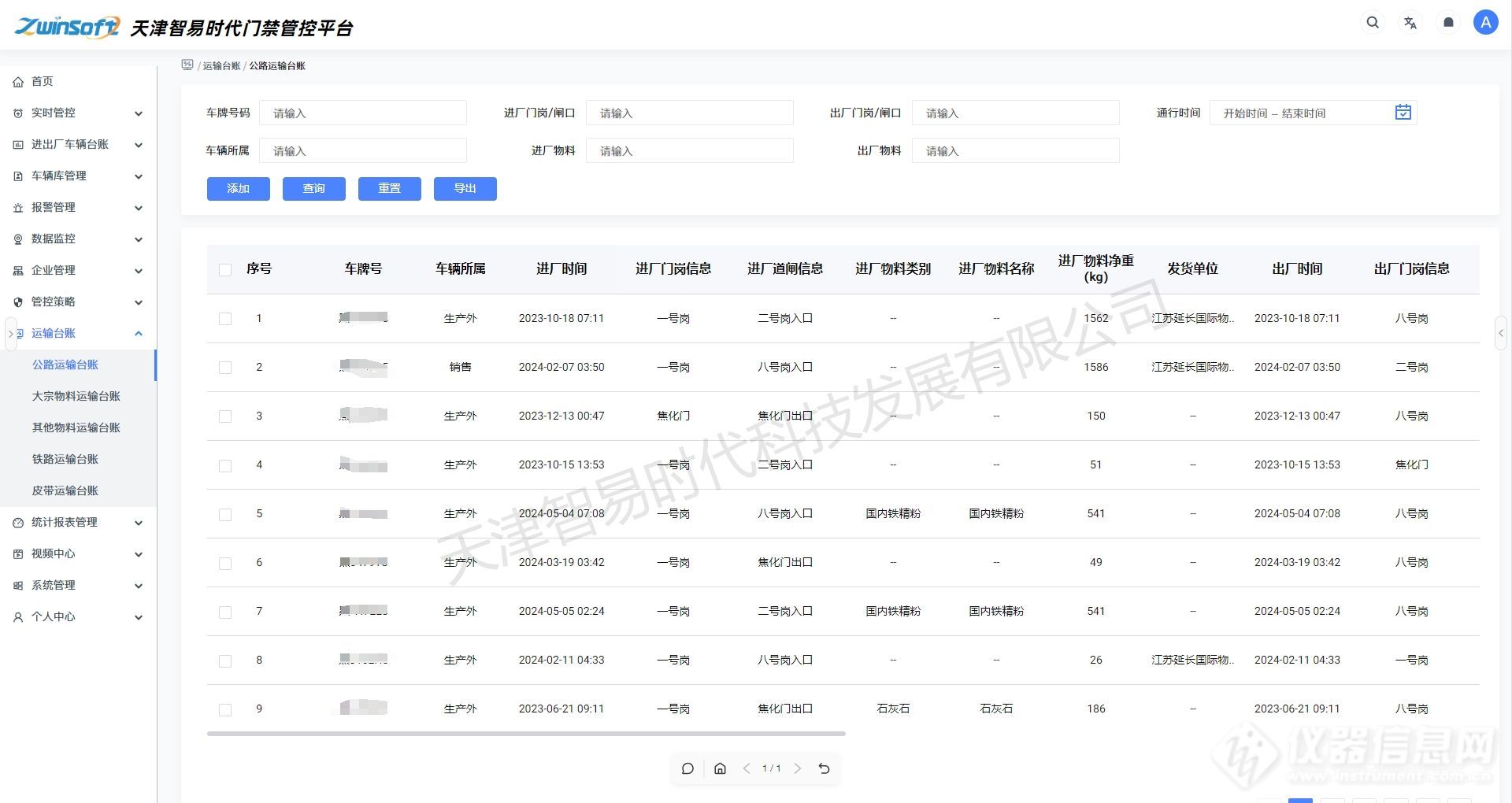
Task: Expand the 统计报表管理 chevron
Action: (x=139, y=523)
